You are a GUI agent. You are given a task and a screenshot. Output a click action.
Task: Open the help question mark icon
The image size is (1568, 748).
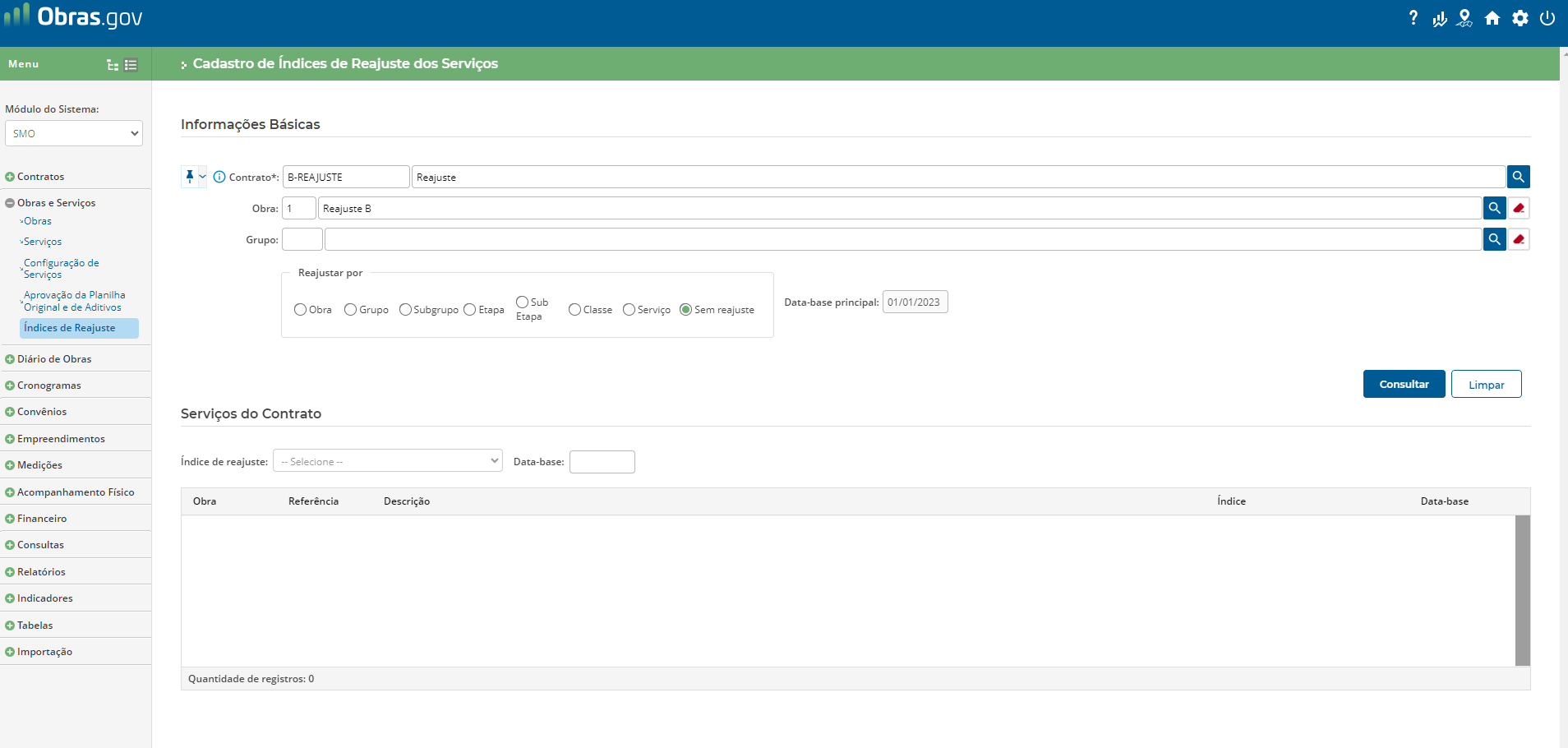[x=1413, y=18]
